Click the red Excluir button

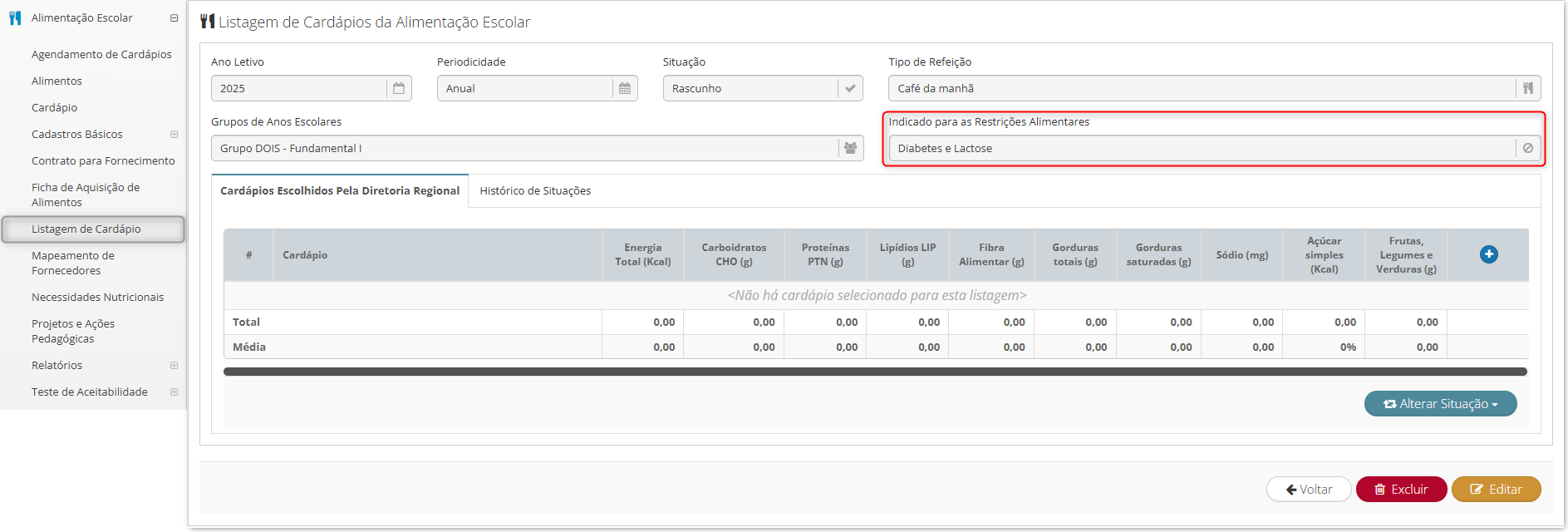click(1401, 489)
